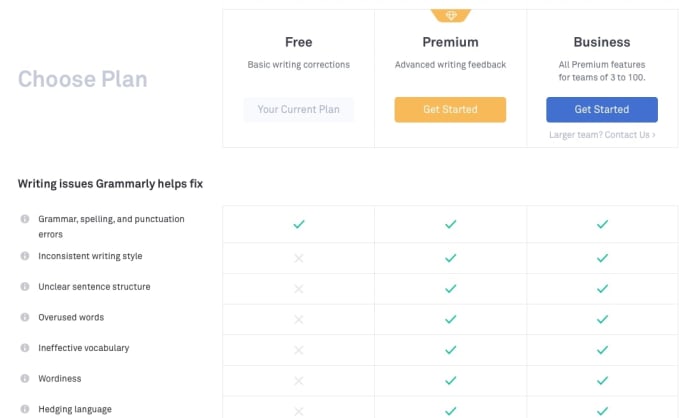Click info icon beside Overused words
The width and height of the screenshot is (700, 418).
(25, 317)
